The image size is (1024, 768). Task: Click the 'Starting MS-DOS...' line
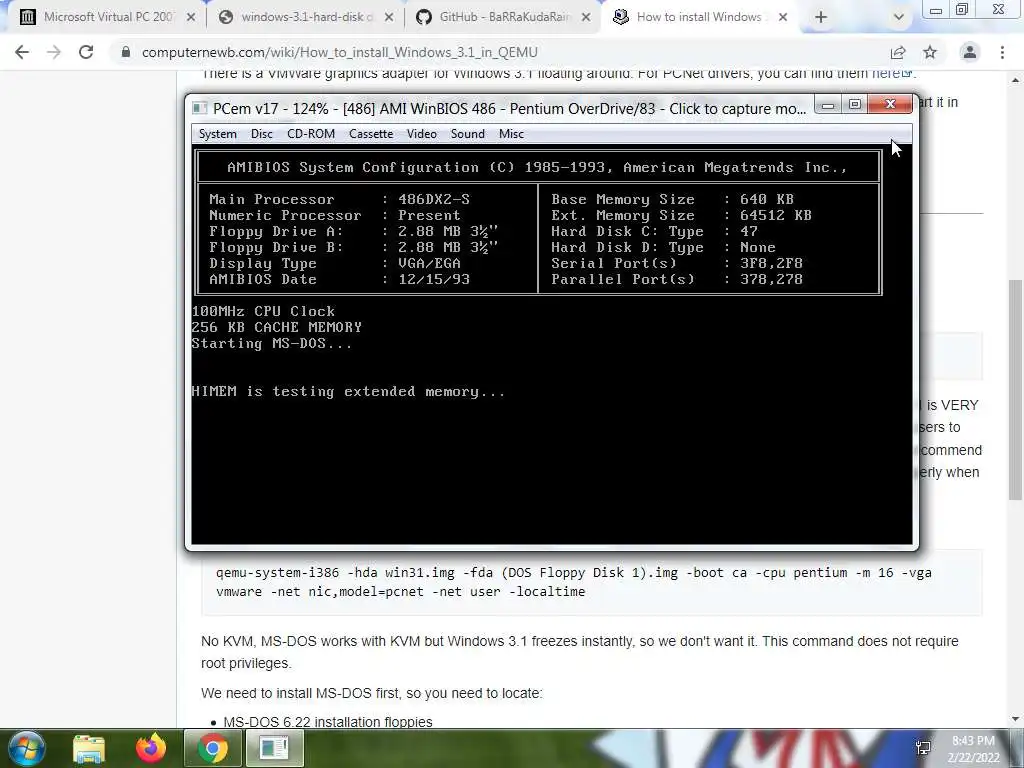click(x=272, y=344)
